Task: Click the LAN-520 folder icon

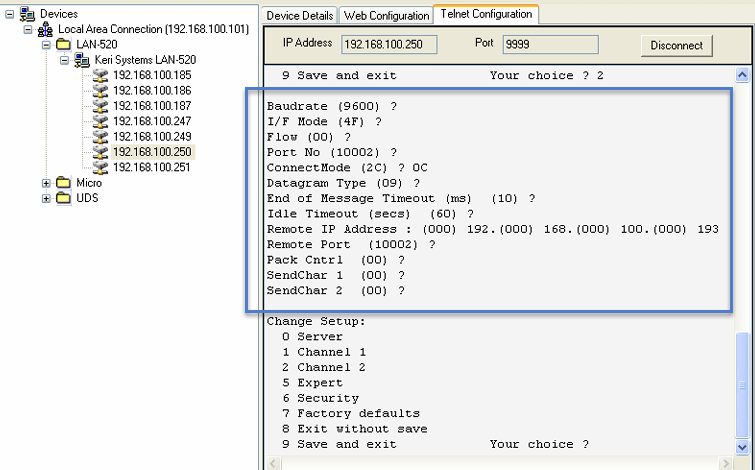Action: [x=65, y=45]
